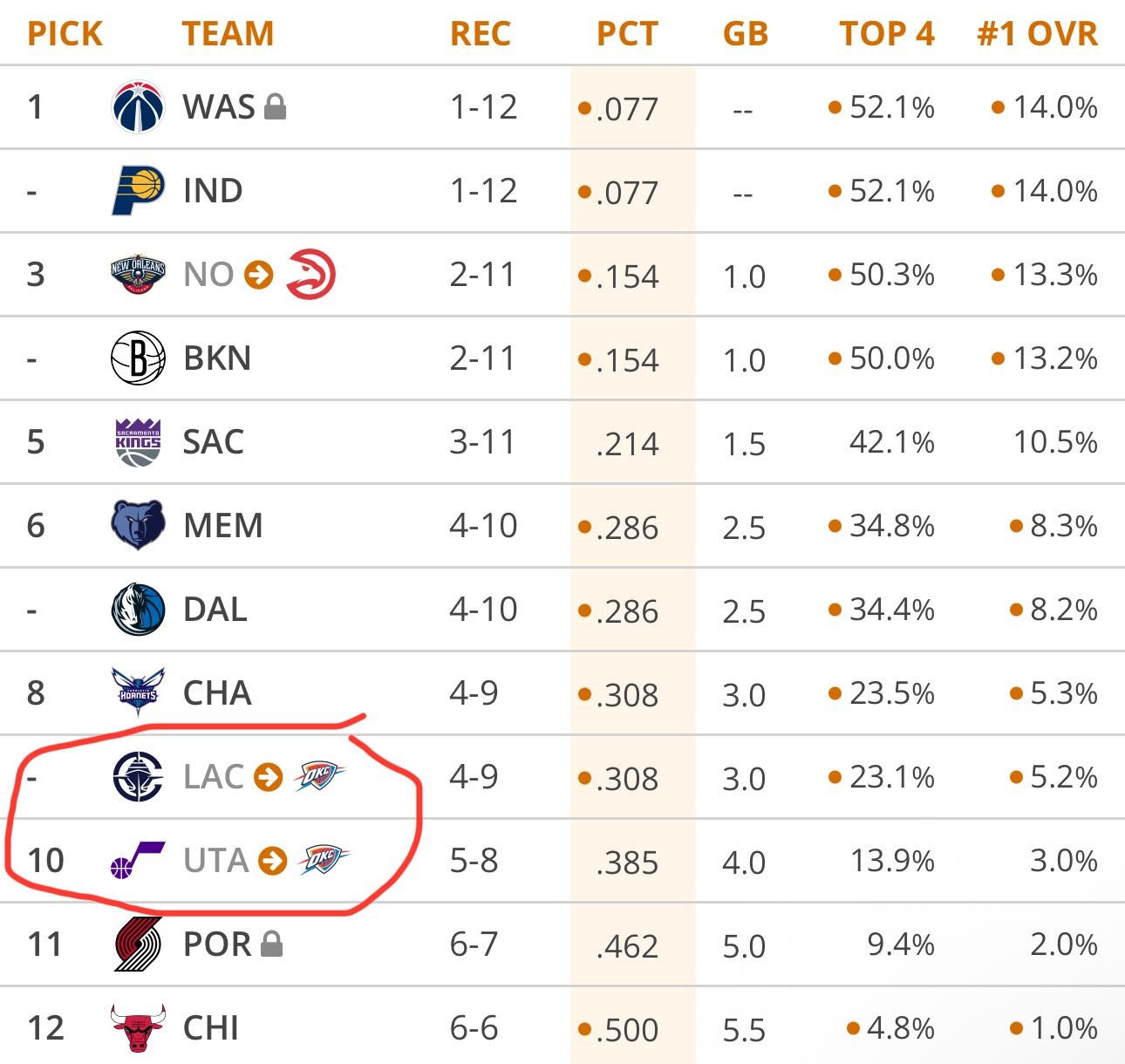Sort table by PCT column header

(x=626, y=34)
